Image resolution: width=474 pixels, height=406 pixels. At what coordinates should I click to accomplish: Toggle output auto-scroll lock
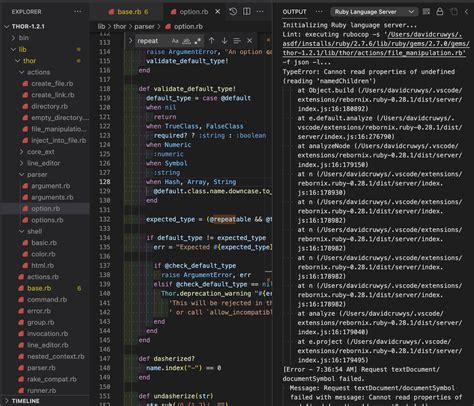coord(440,12)
